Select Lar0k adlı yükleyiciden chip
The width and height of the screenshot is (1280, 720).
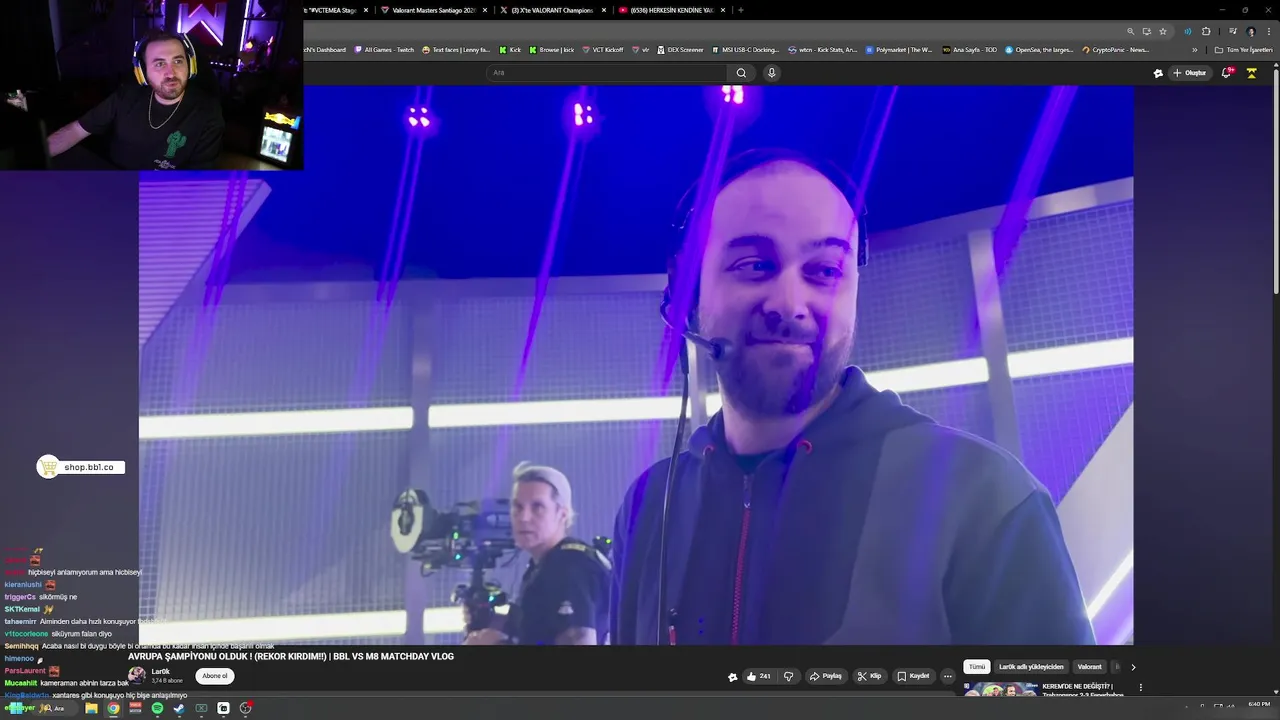coord(1031,667)
